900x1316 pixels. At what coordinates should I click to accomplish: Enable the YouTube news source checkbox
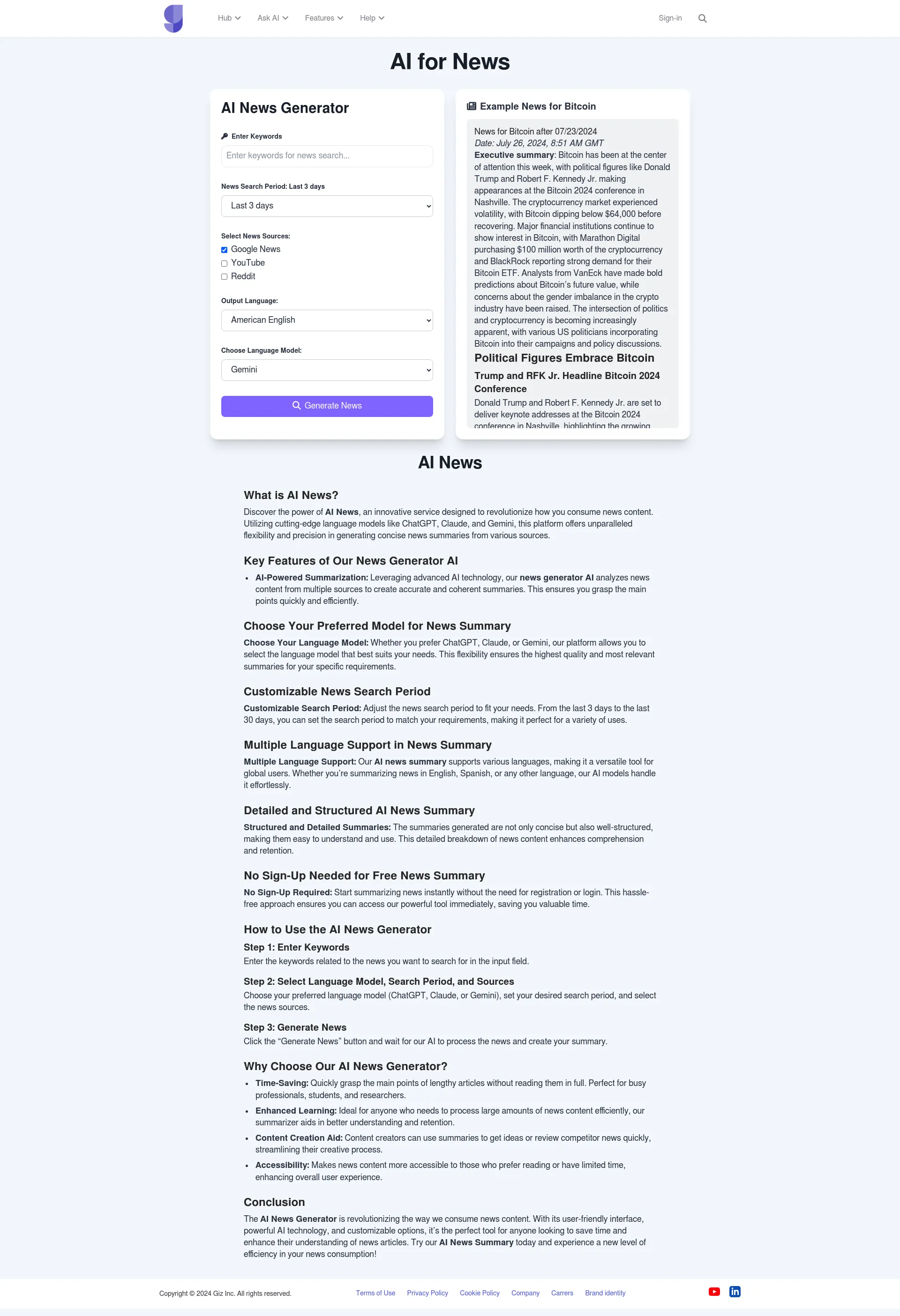tap(225, 263)
